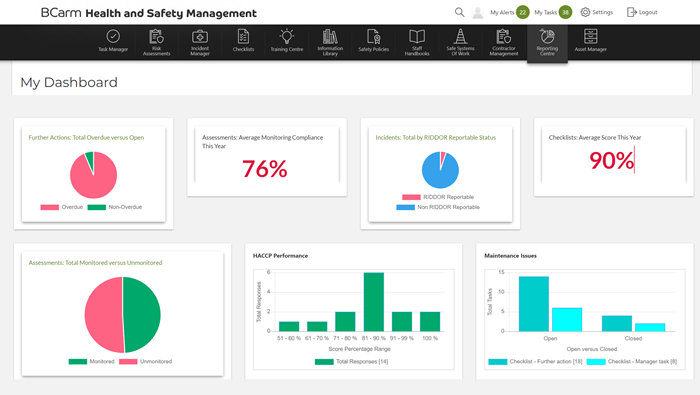Open the Contractor Management icon
700x395 pixels.
click(504, 37)
